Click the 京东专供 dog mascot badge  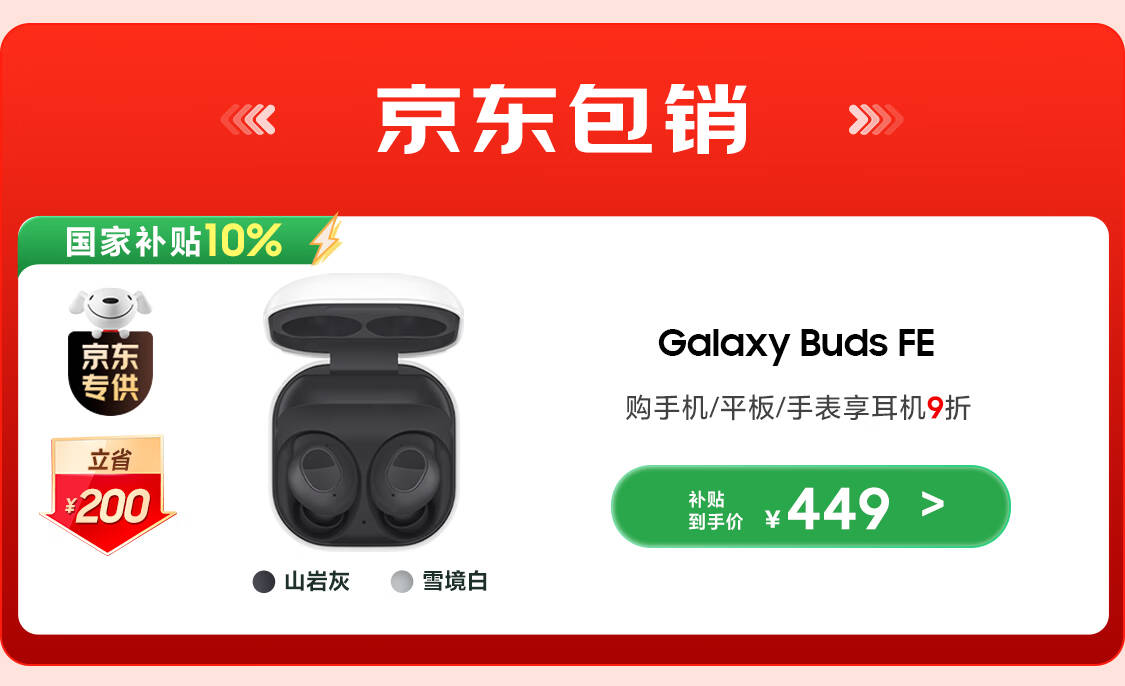110,352
